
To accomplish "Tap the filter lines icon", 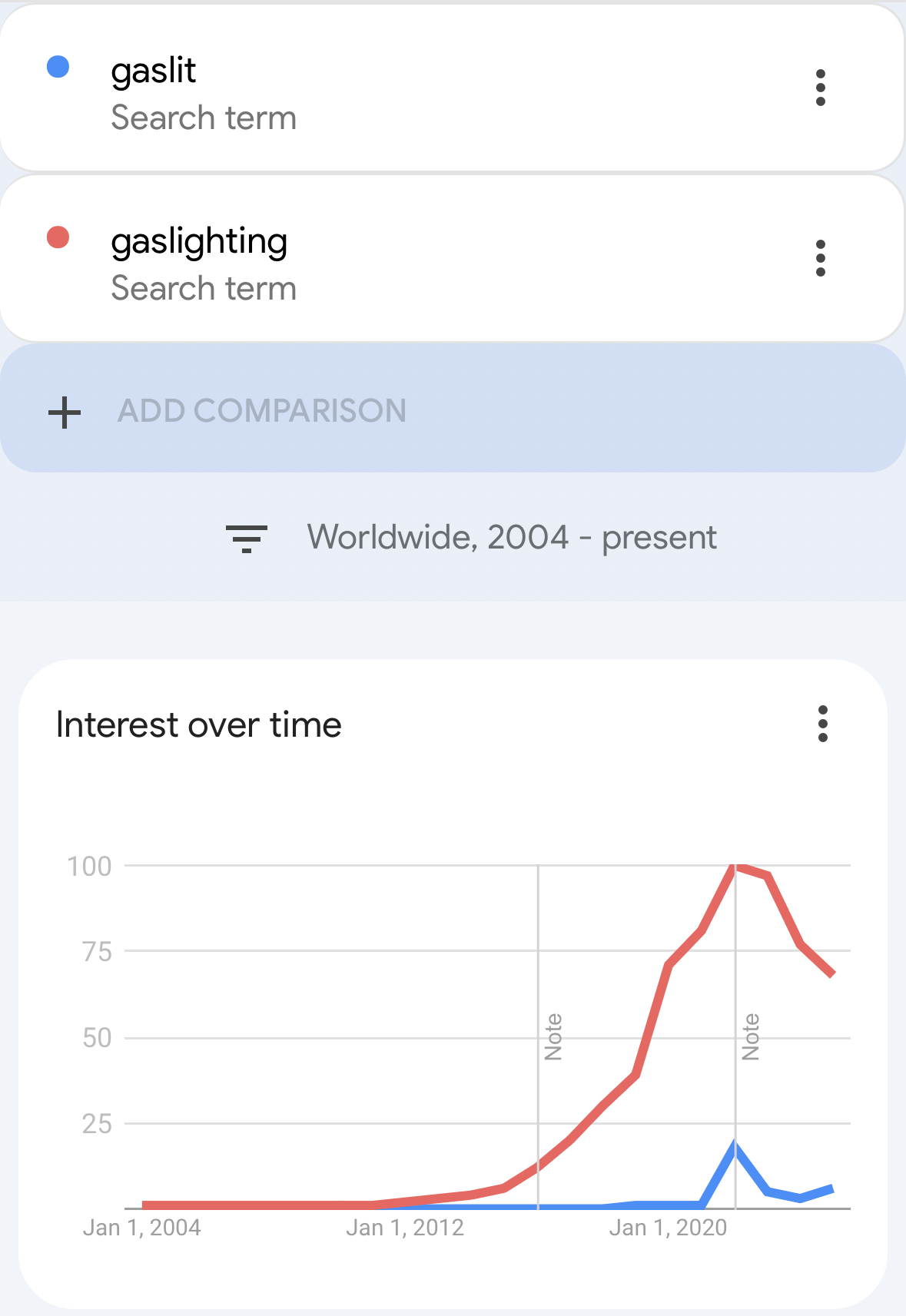I will tap(246, 539).
